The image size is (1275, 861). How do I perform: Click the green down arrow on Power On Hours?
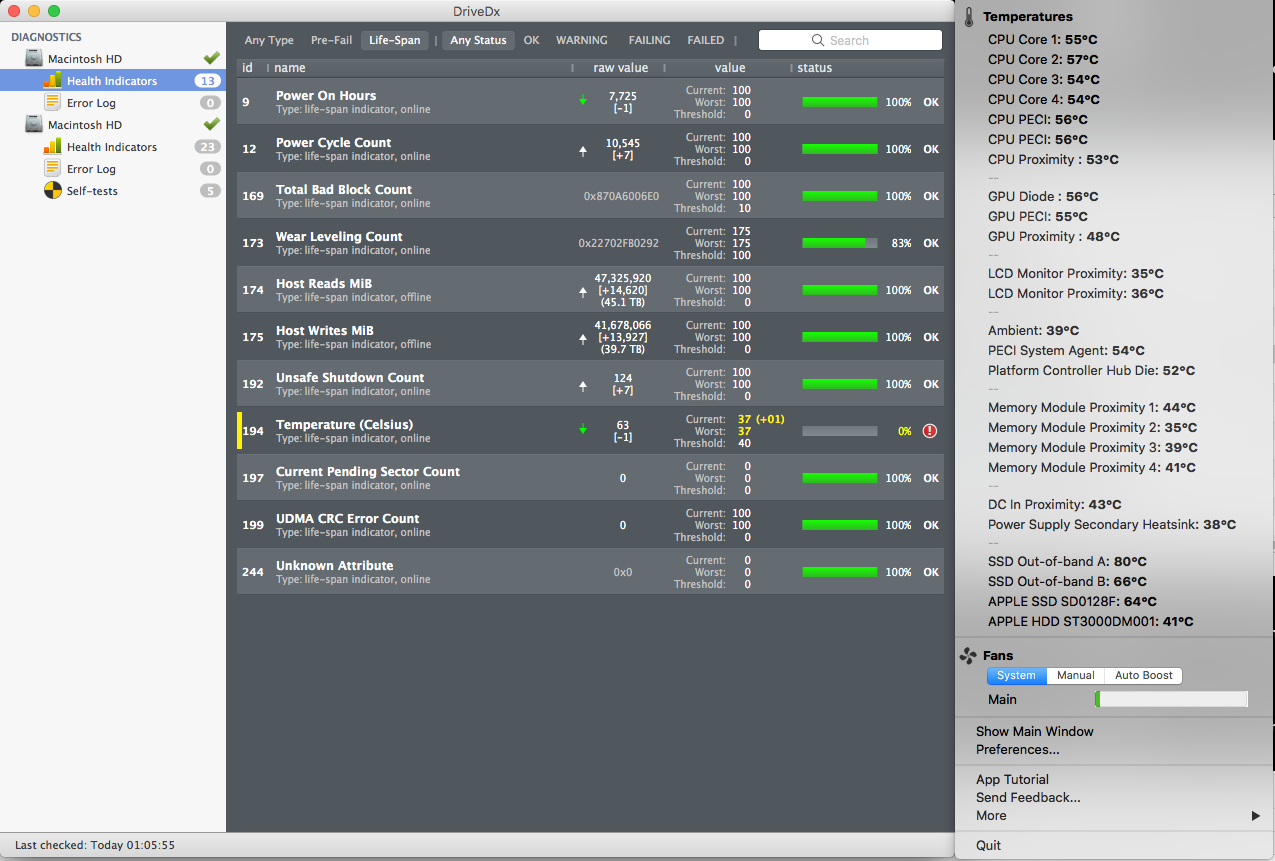click(x=583, y=100)
